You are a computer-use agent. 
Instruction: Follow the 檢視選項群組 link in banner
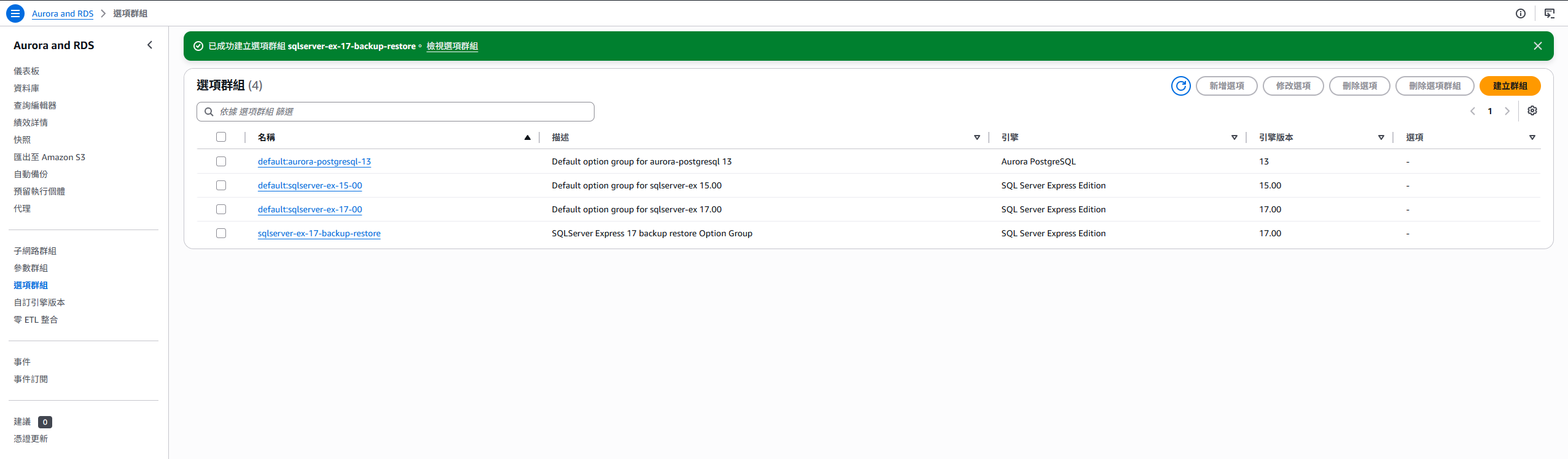[452, 46]
